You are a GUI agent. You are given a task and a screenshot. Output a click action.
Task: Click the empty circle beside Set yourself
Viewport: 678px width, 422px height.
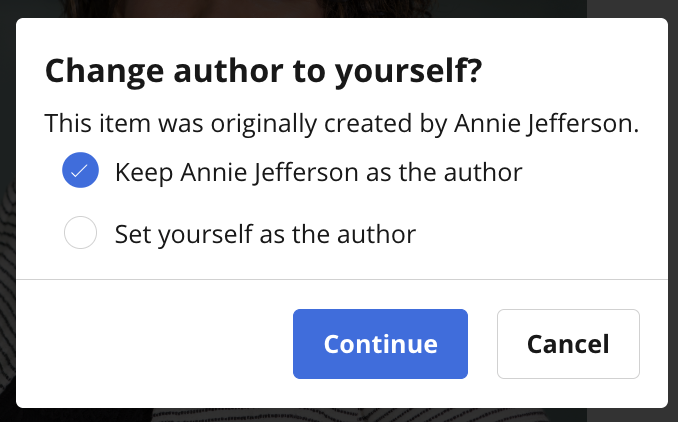click(80, 233)
